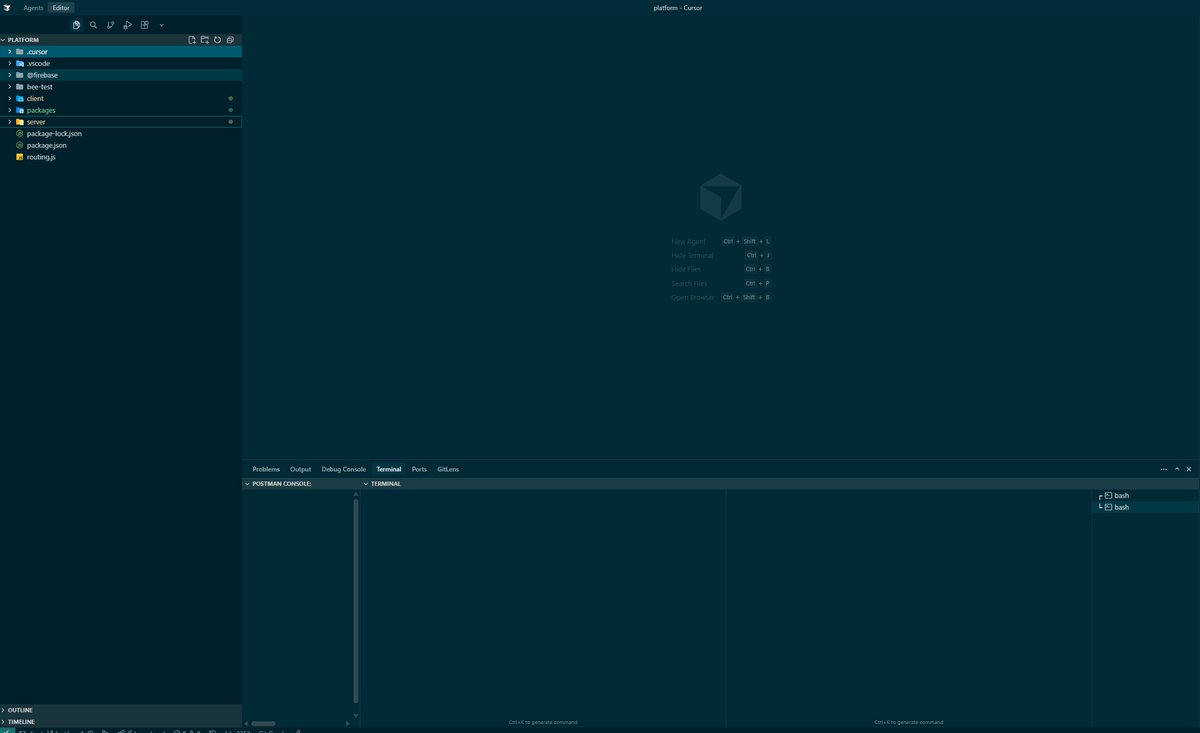Screen dimensions: 1200x733
Task: Open the Explorer view icon
Action: 76,25
